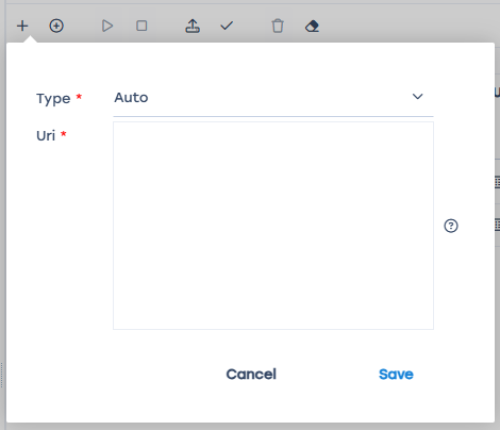Click the checkmark icon in the toolbar
This screenshot has height=430, width=500.
(x=227, y=26)
